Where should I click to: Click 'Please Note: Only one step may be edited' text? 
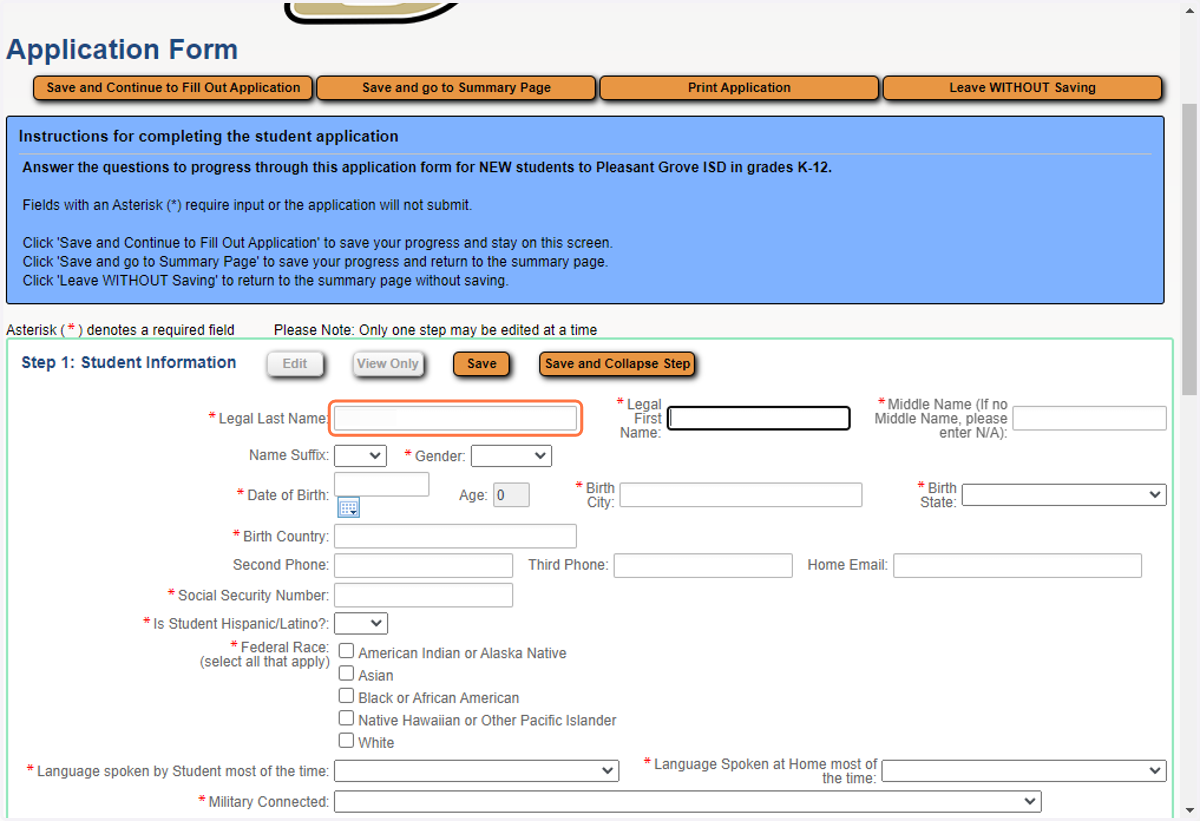coord(436,329)
